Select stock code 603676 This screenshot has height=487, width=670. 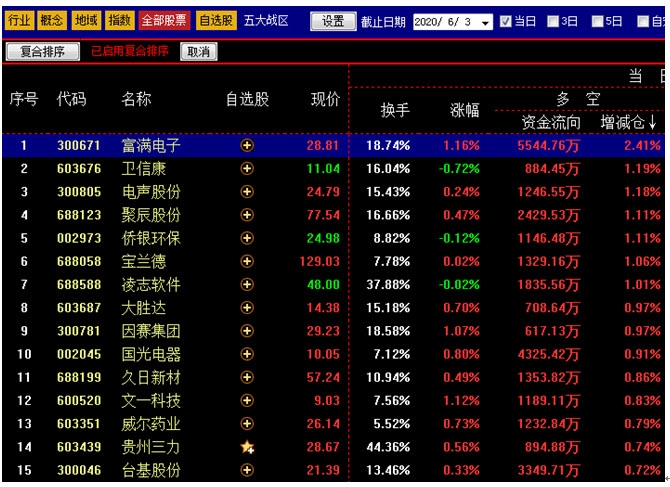point(79,169)
